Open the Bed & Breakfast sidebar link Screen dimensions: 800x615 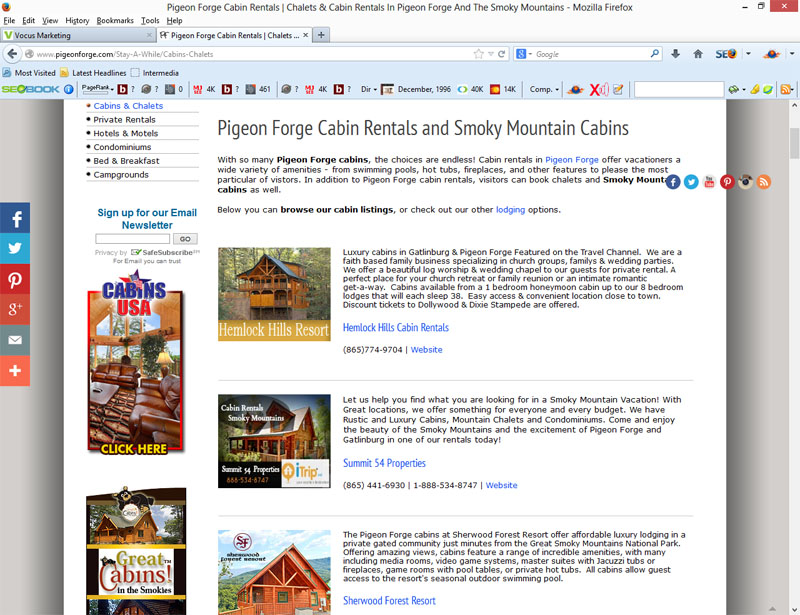[x=127, y=161]
